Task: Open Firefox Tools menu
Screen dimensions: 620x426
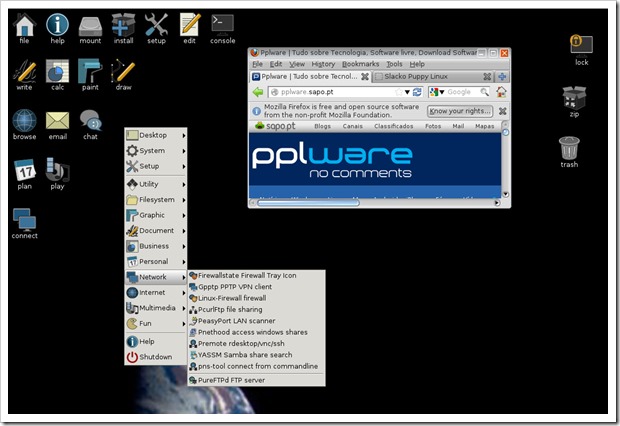Action: 394,64
